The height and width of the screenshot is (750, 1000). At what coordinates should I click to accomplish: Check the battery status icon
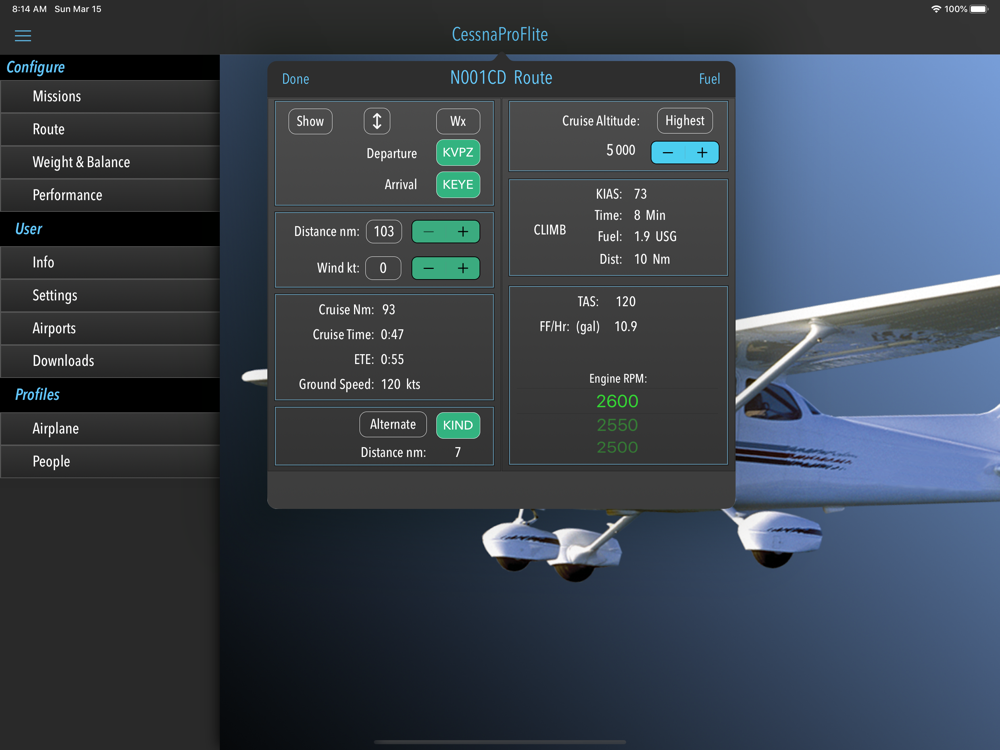point(979,9)
